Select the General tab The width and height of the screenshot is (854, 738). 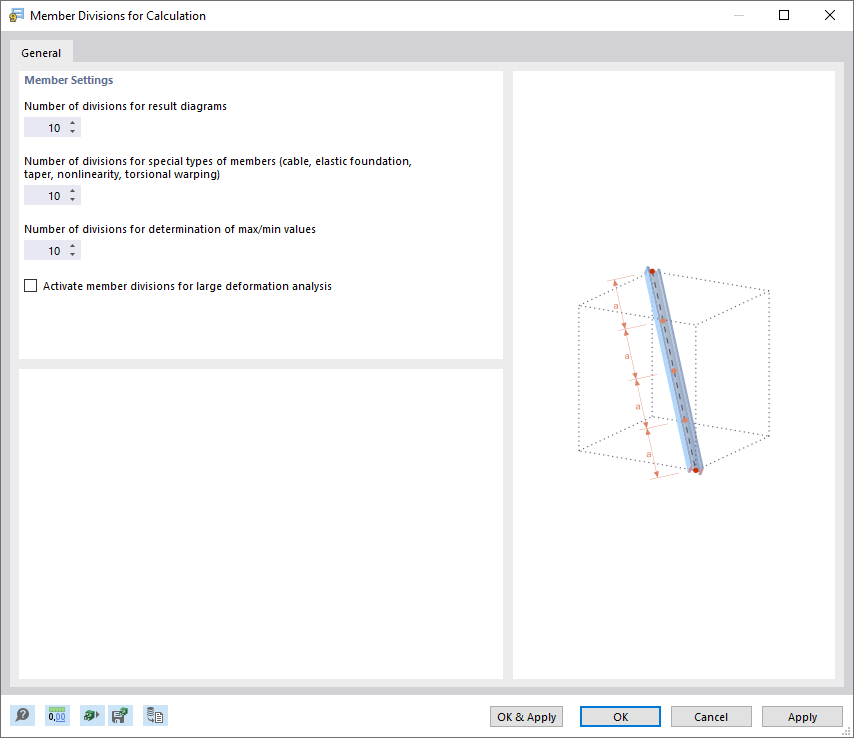41,53
